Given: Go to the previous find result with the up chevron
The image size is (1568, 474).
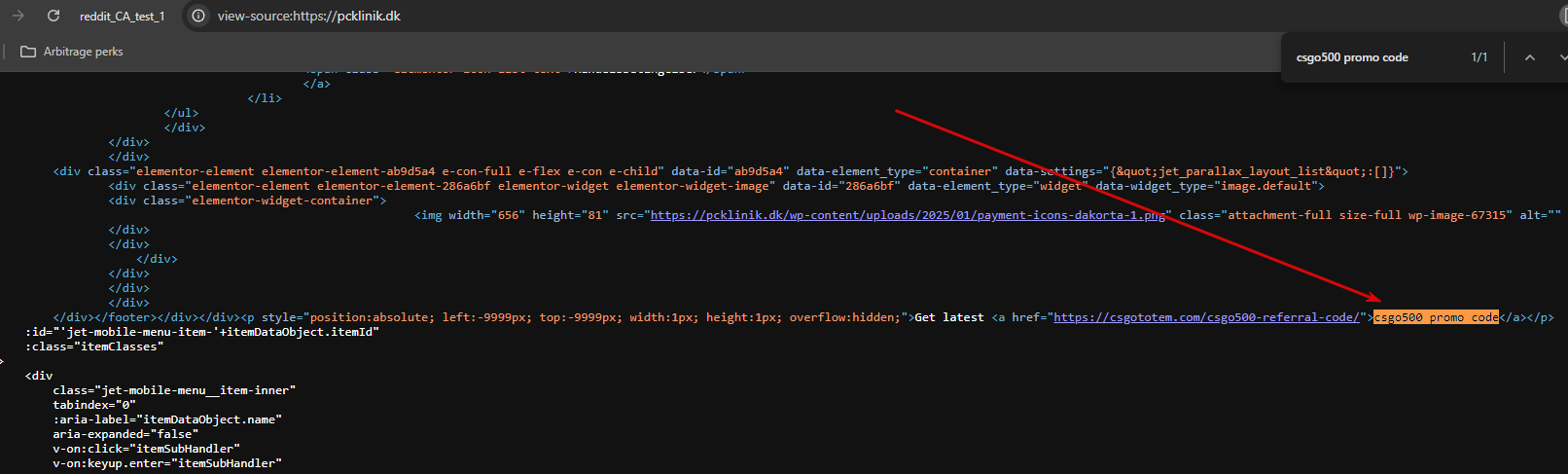Looking at the screenshot, I should point(1529,57).
